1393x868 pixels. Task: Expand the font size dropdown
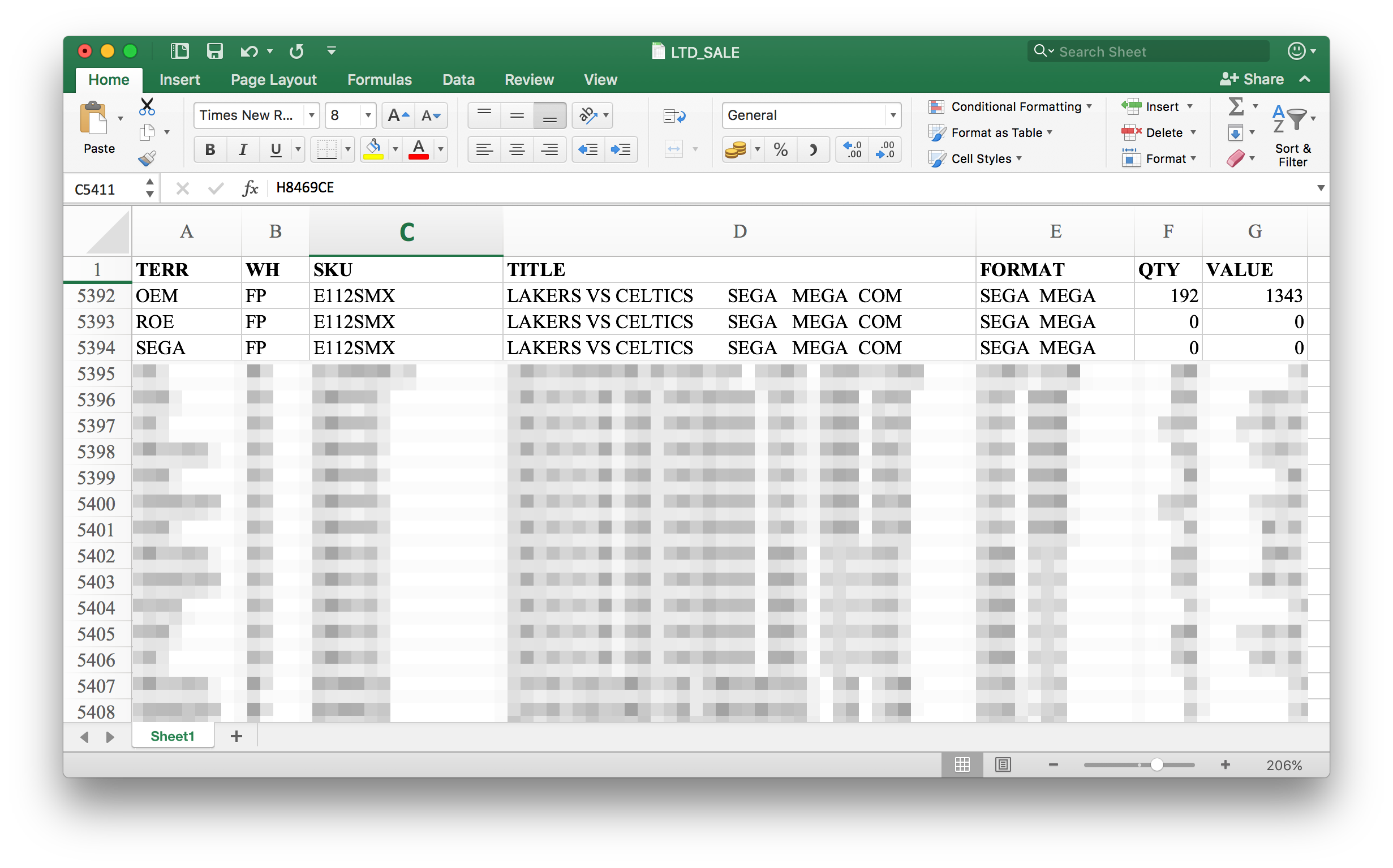pos(368,115)
